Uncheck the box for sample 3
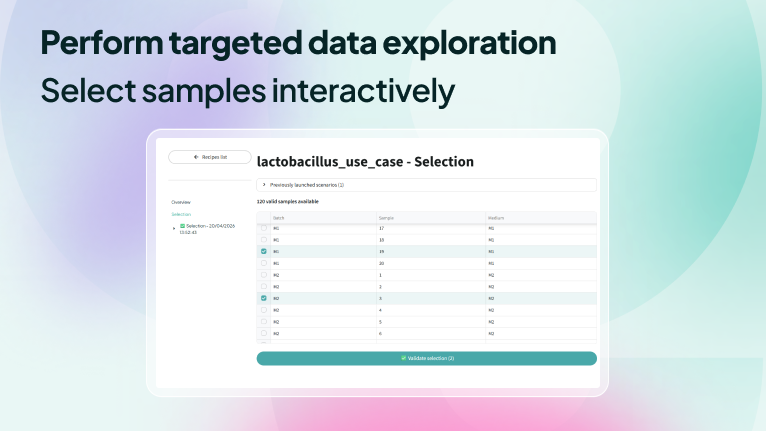This screenshot has width=766, height=431. 264,298
